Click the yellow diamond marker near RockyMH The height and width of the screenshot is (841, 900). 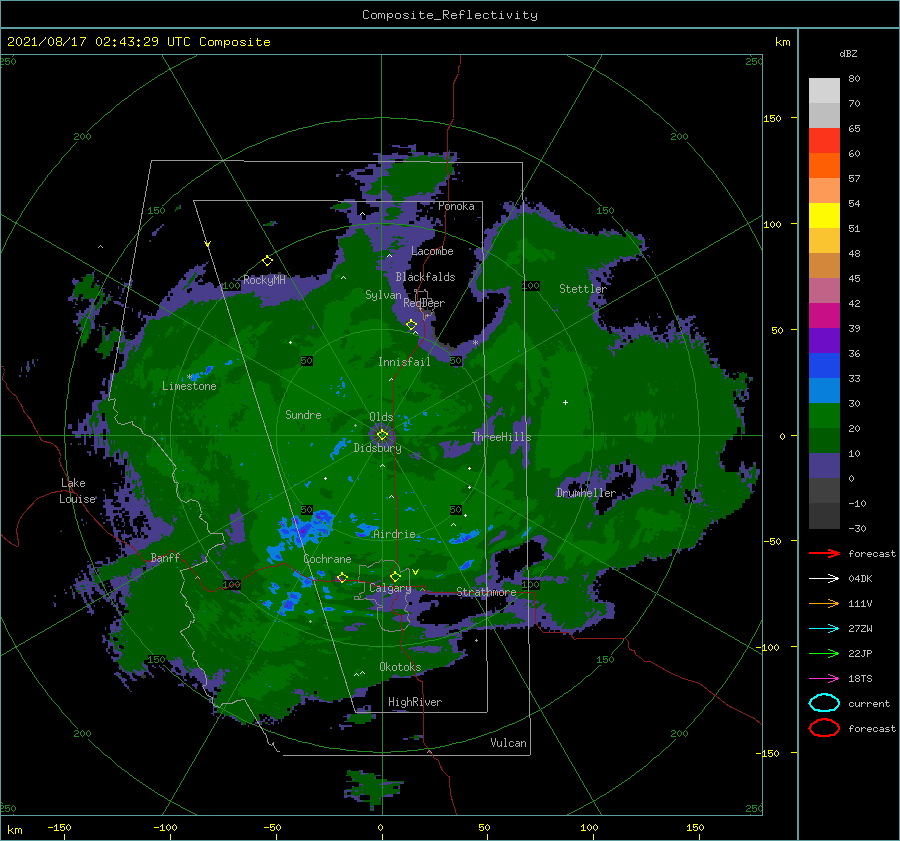[267, 261]
